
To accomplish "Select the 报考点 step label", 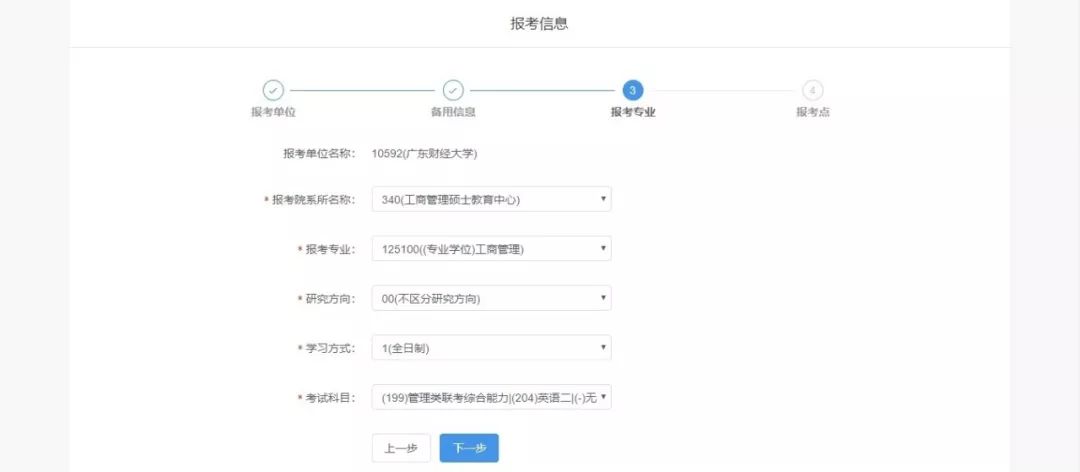I will click(813, 112).
